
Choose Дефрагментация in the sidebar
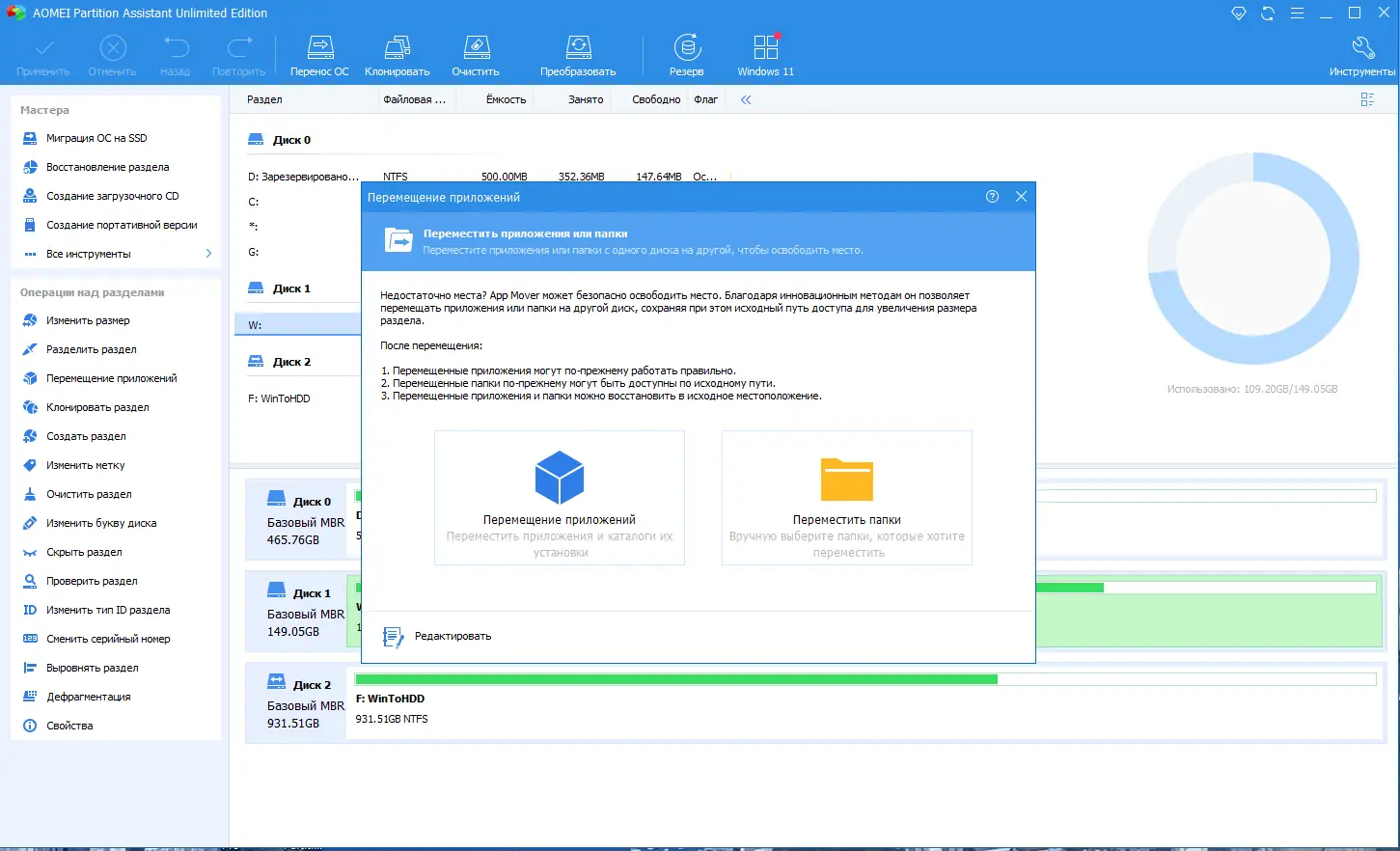coord(89,697)
